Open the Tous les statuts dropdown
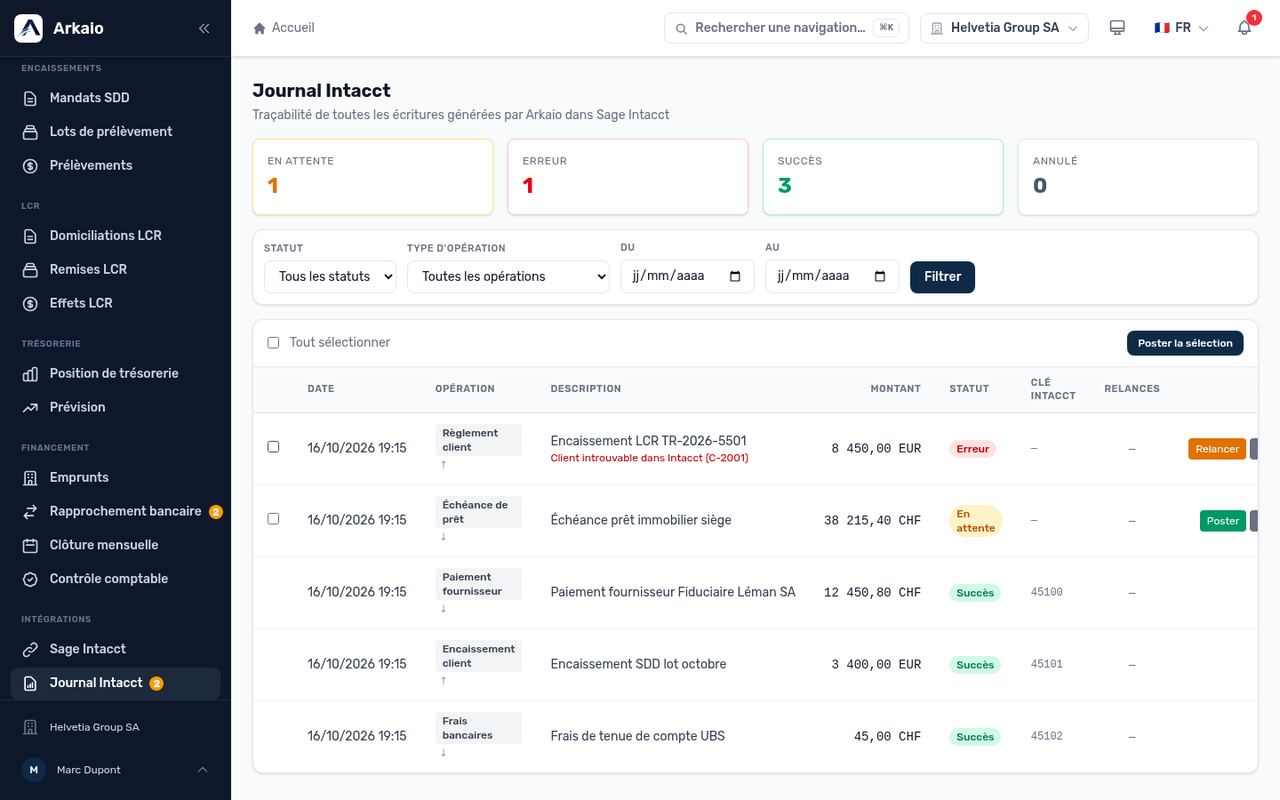Viewport: 1280px width, 800px height. click(x=330, y=277)
